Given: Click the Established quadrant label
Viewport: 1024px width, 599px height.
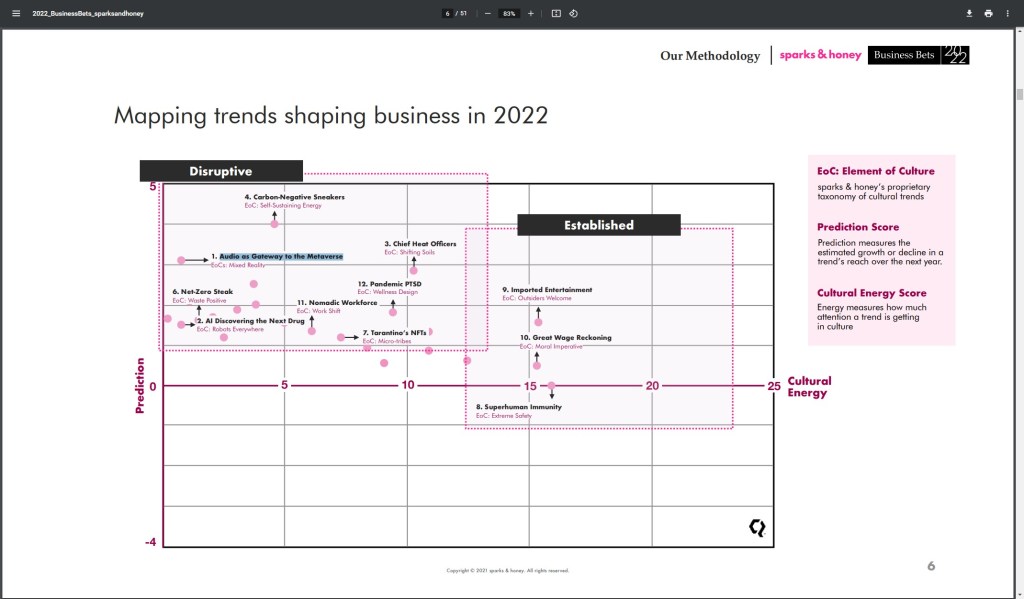Looking at the screenshot, I should click(x=597, y=225).
